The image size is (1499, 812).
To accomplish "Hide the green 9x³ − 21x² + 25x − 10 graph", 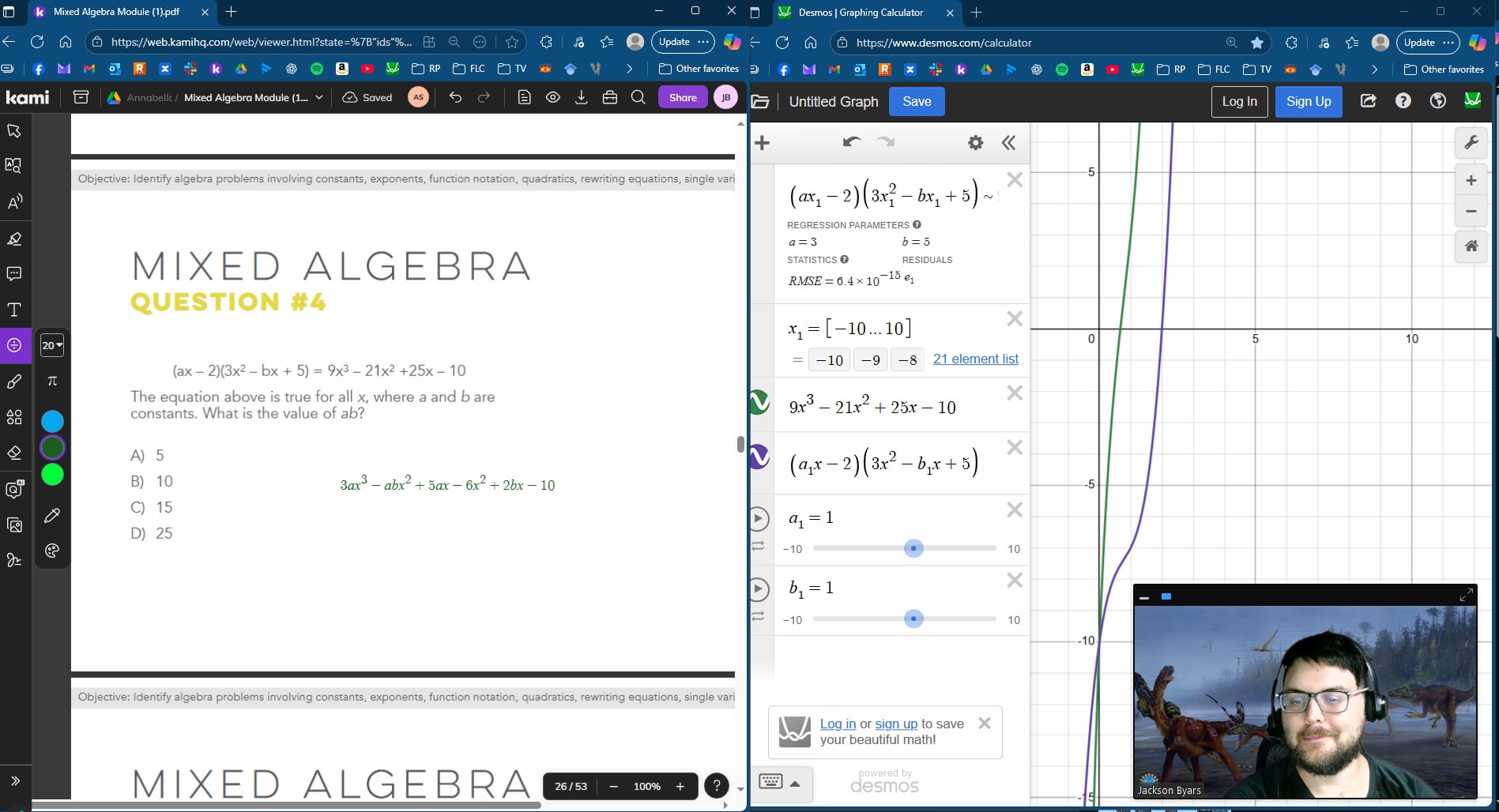I will [x=759, y=402].
